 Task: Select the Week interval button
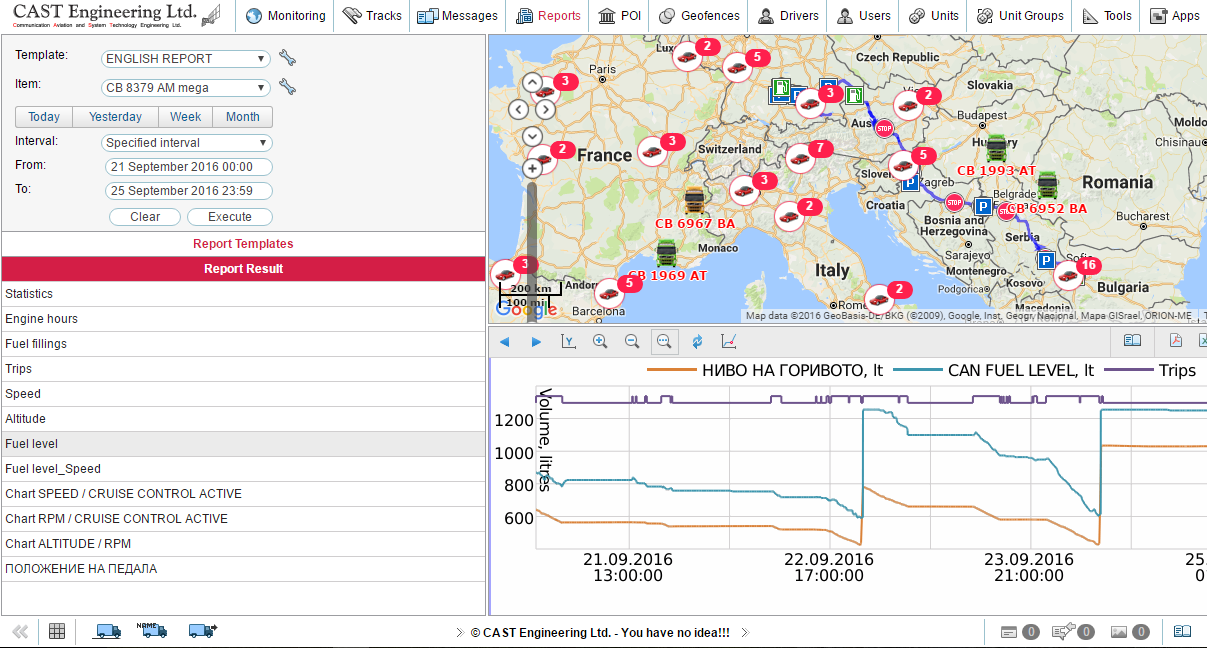186,117
